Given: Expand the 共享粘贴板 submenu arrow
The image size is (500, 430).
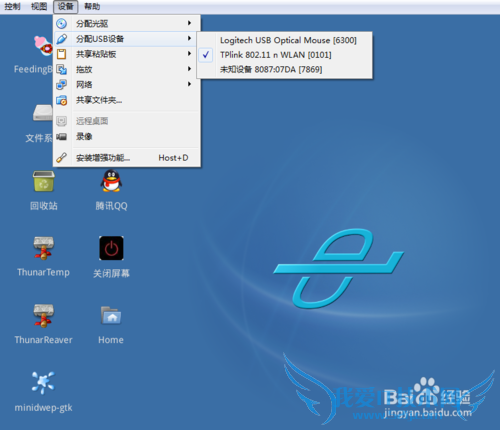Looking at the screenshot, I should [x=189, y=53].
